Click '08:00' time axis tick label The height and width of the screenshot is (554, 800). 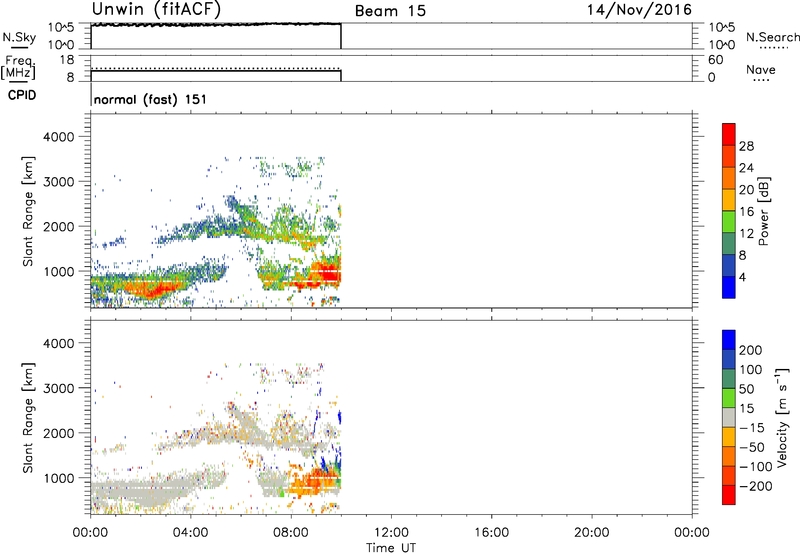[291, 533]
